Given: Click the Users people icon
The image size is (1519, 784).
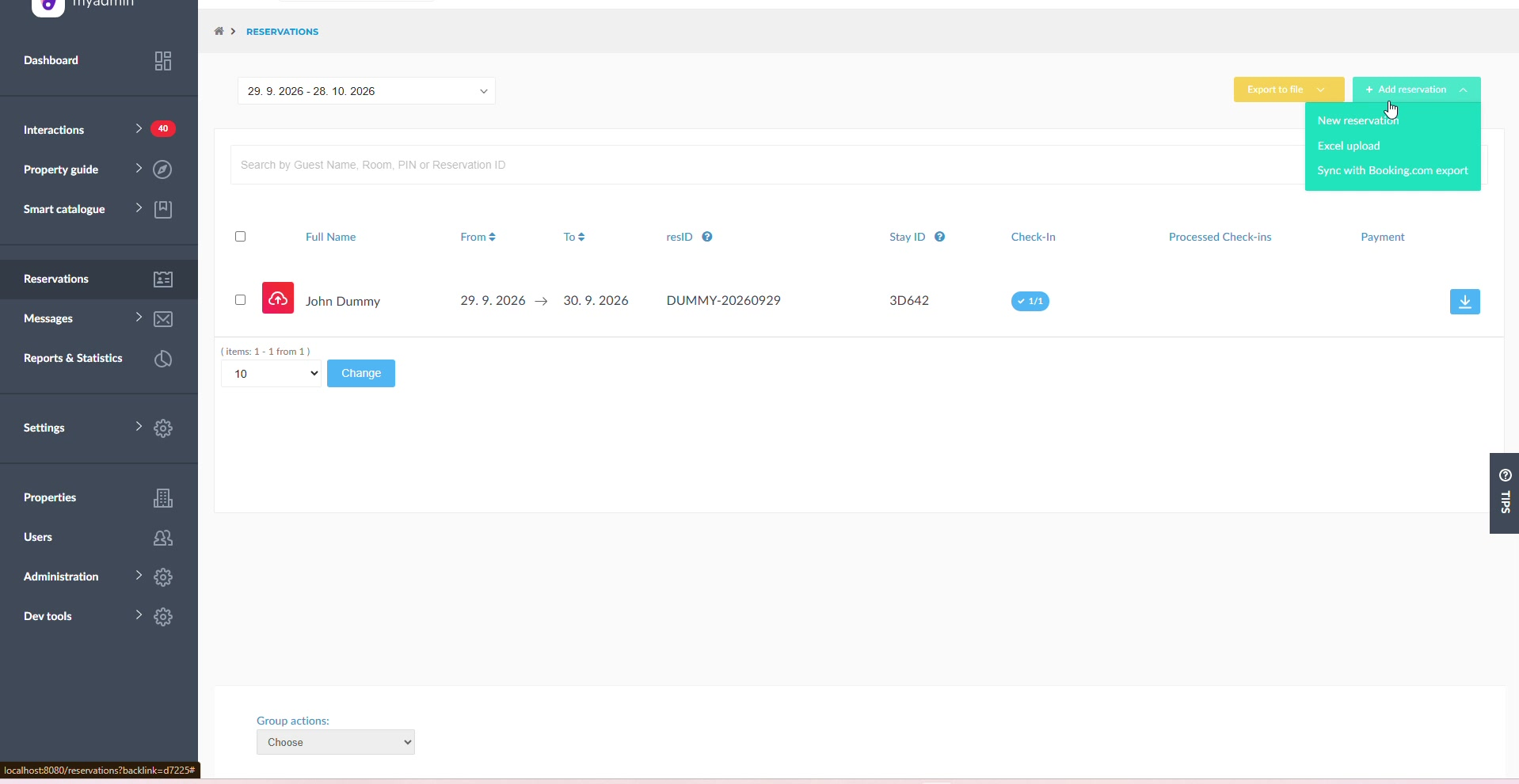Looking at the screenshot, I should [x=163, y=538].
